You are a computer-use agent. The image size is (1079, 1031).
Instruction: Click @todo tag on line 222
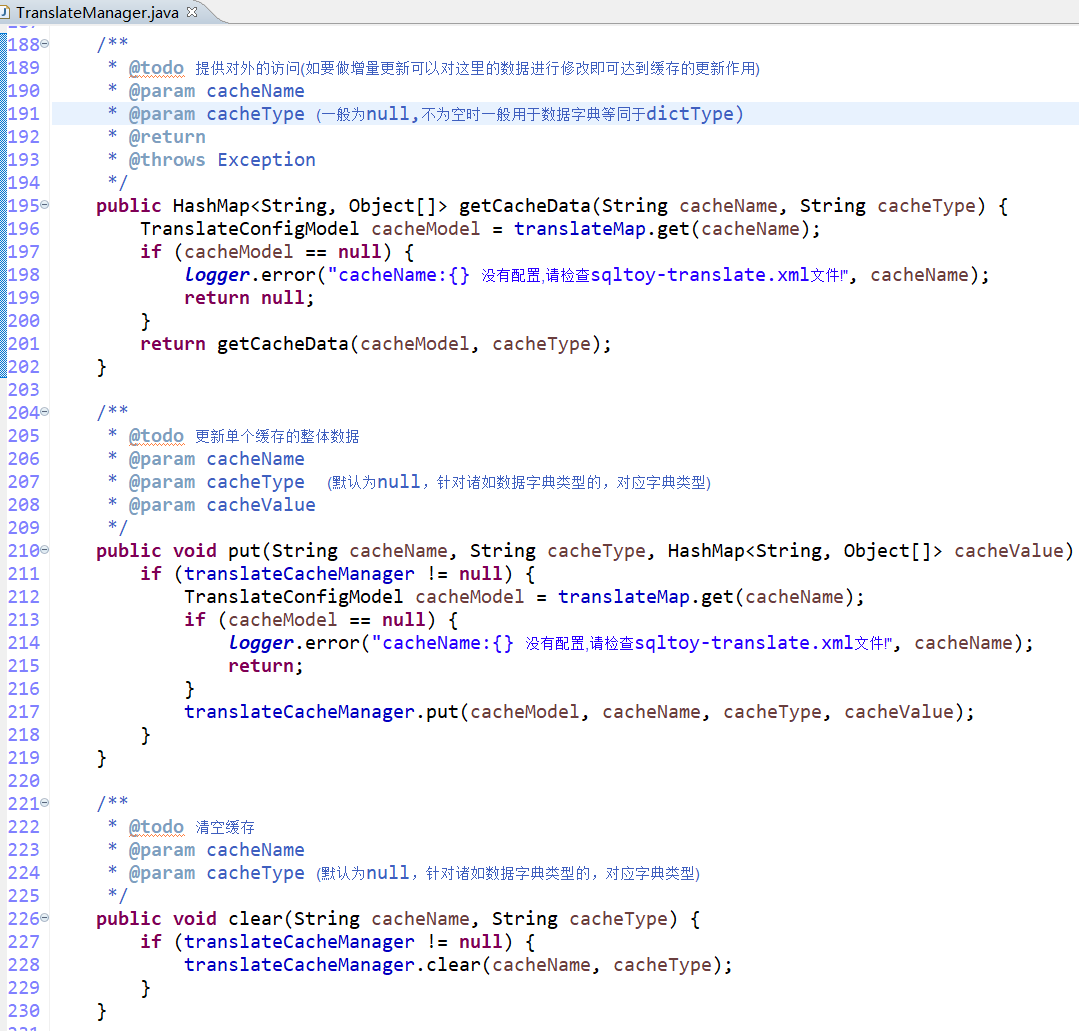click(156, 827)
